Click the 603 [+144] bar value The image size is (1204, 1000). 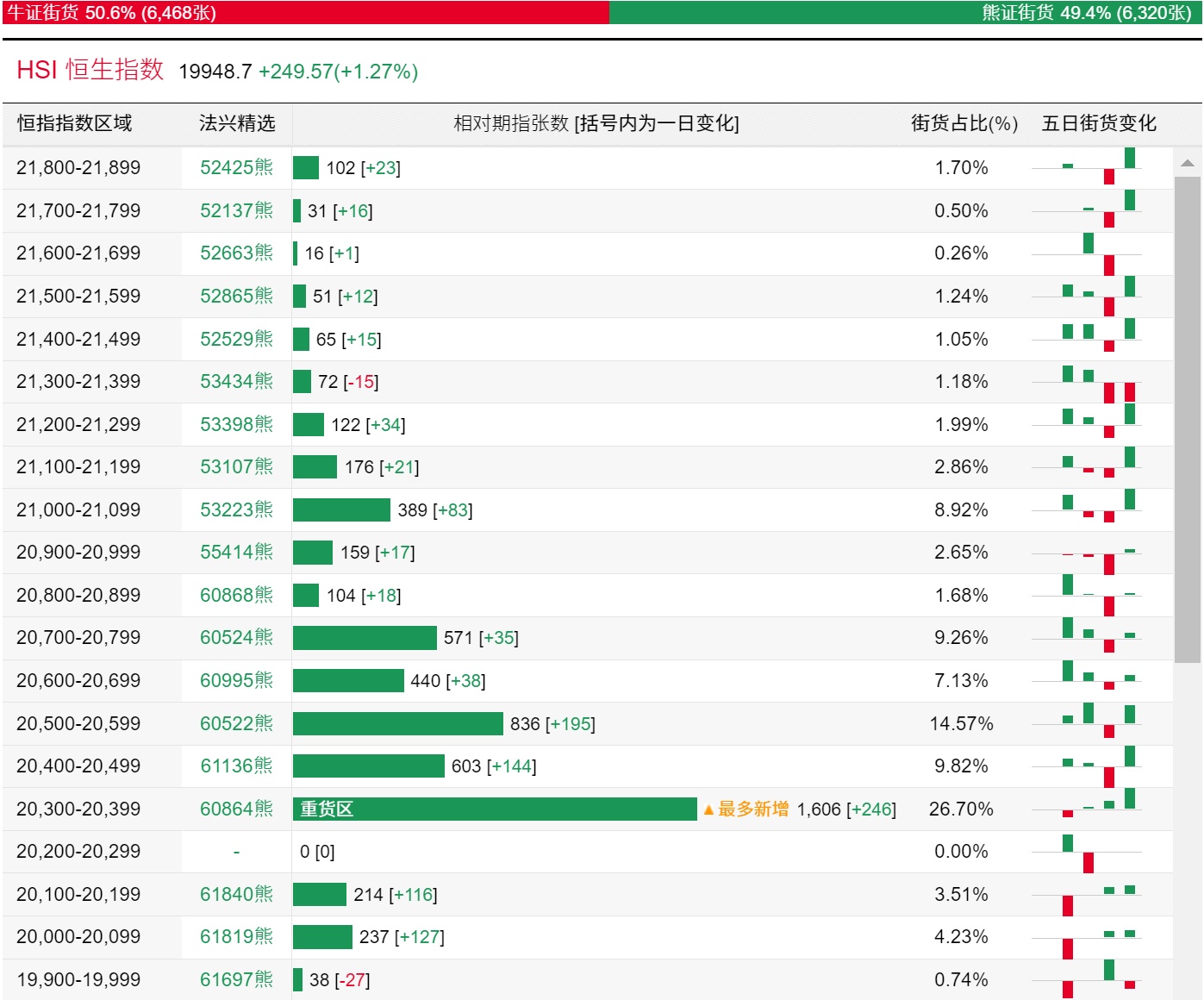[x=494, y=766]
